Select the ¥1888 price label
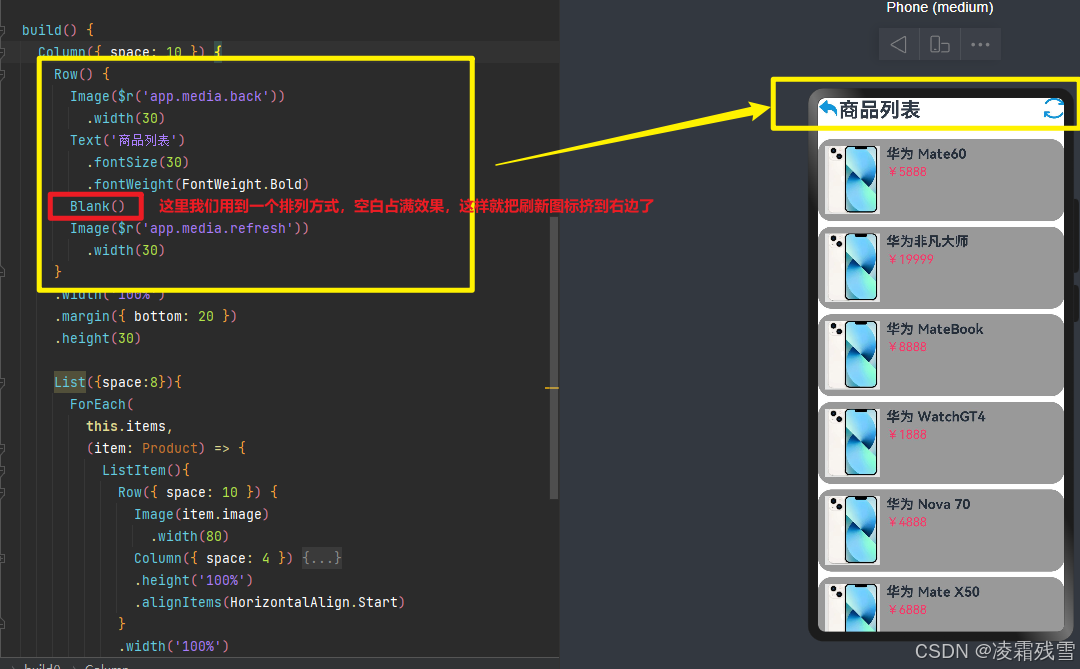Viewport: 1080px width, 669px height. point(907,434)
